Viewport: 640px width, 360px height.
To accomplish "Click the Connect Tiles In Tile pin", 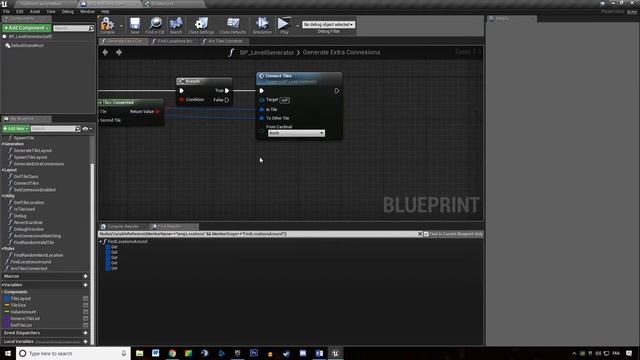I will point(262,109).
